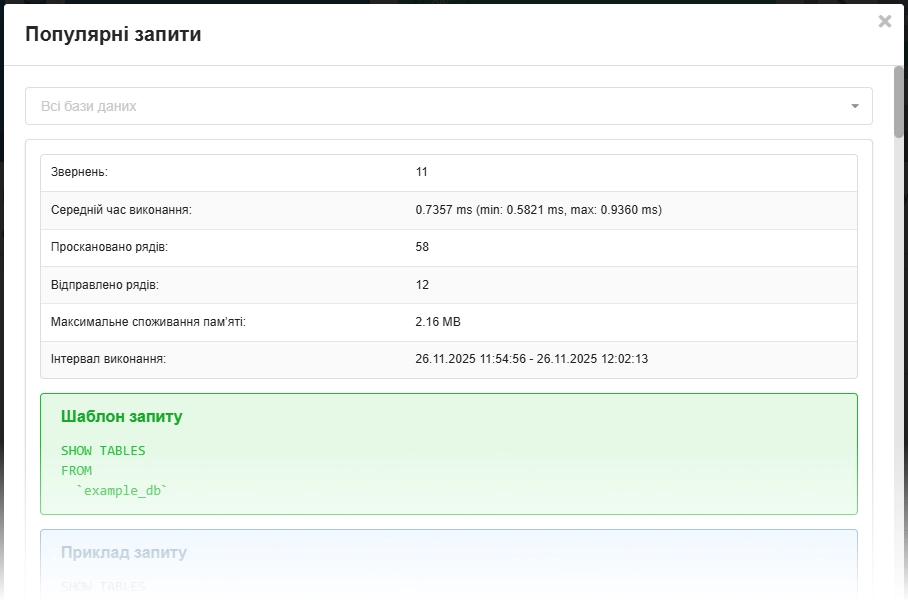Click the Середній час виконання label

[x=121, y=210]
